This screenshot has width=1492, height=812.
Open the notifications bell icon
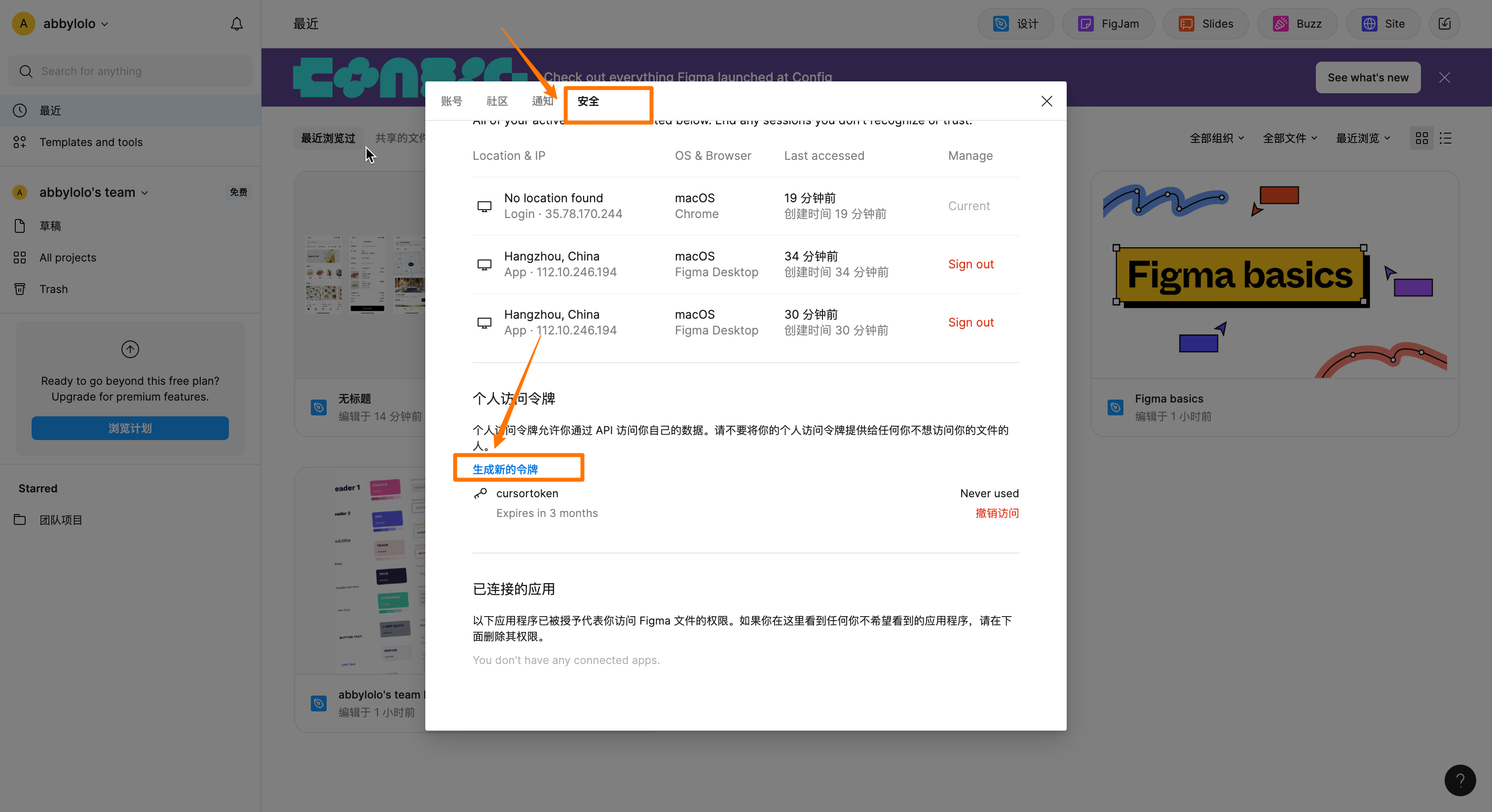(236, 24)
